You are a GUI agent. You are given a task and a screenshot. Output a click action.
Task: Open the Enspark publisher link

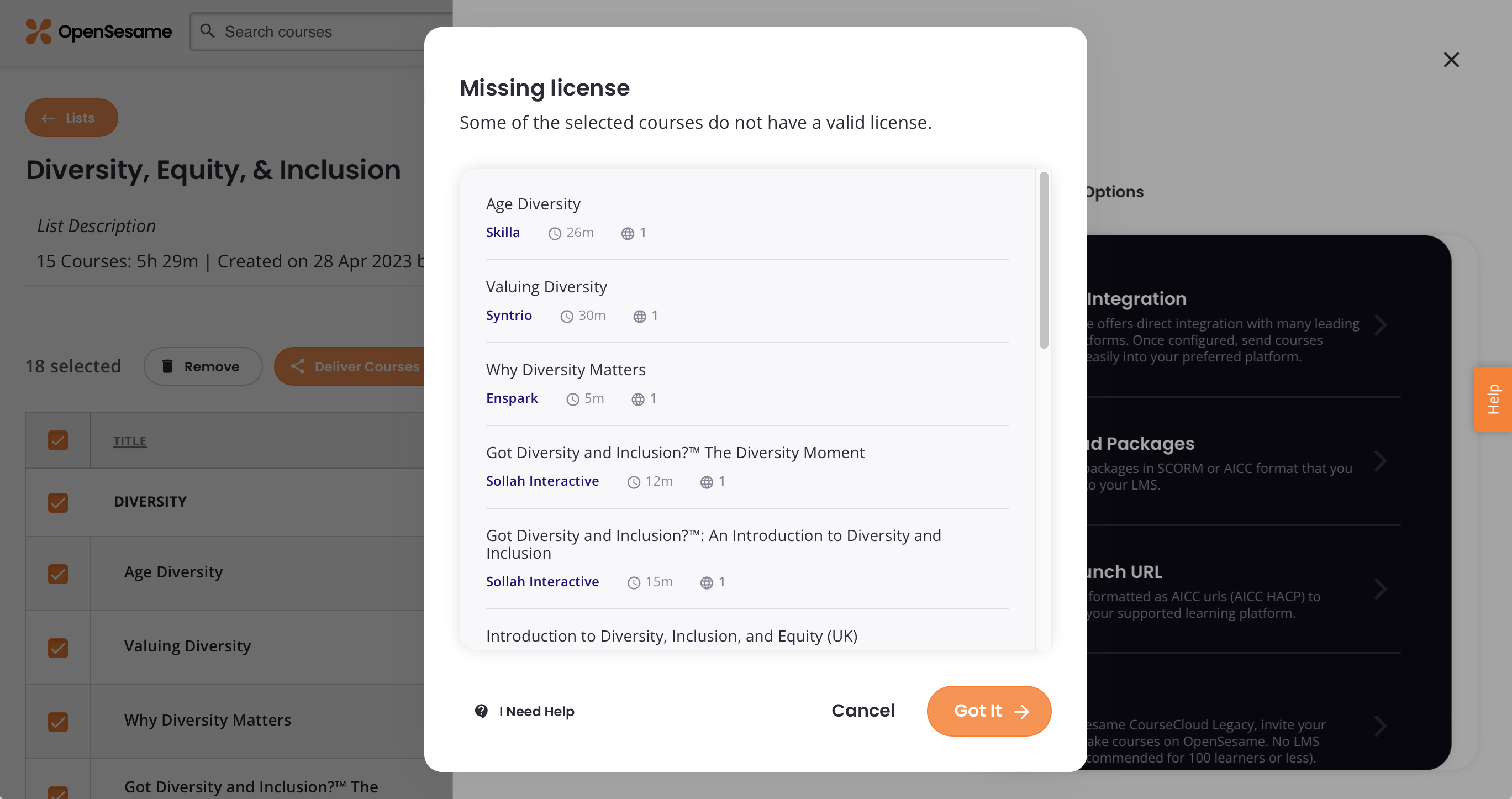coord(512,397)
